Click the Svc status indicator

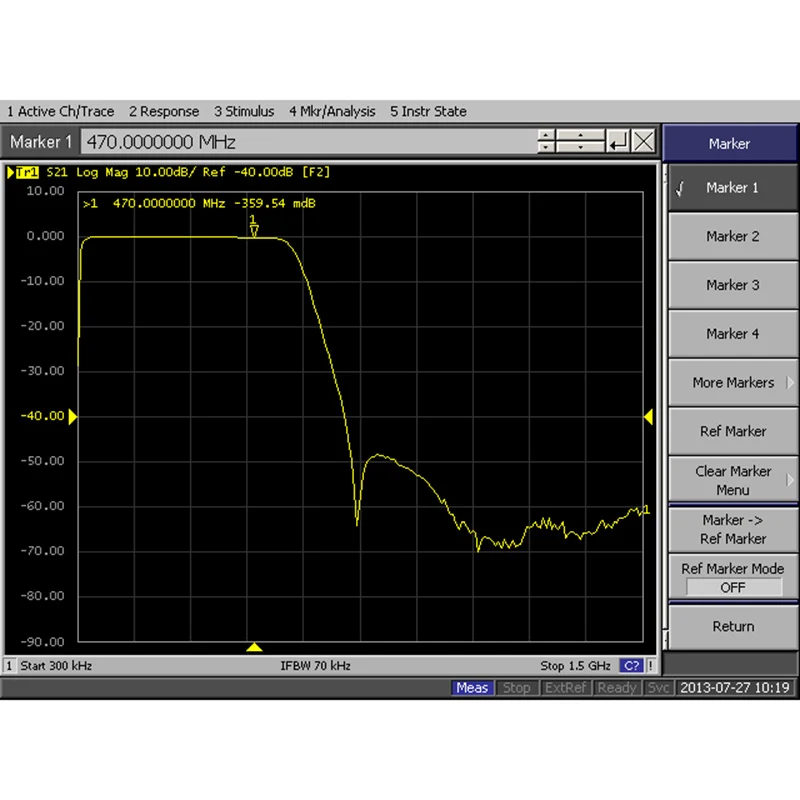point(658,688)
